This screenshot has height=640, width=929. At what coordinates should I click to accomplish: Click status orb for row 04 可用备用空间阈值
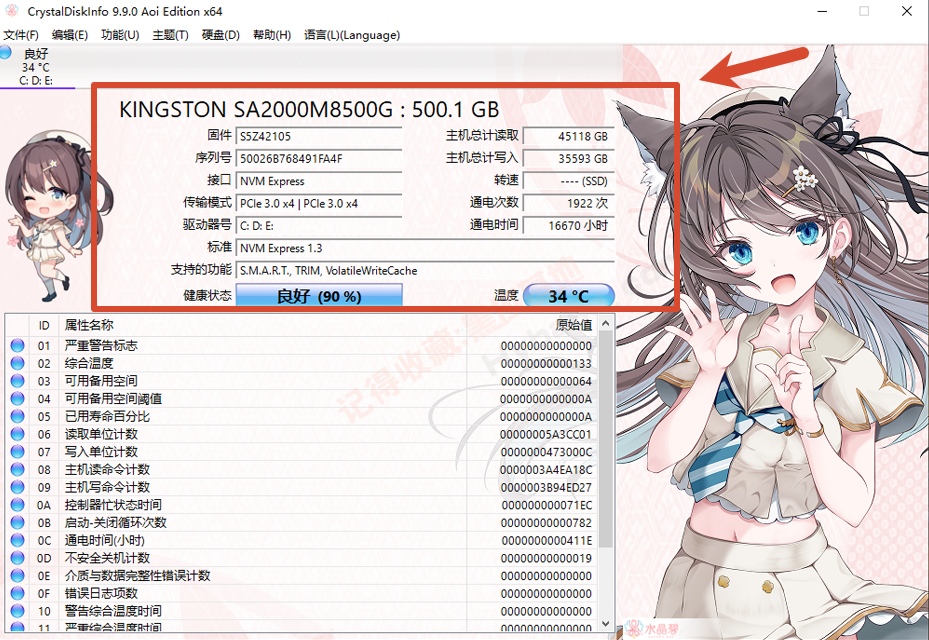17,399
